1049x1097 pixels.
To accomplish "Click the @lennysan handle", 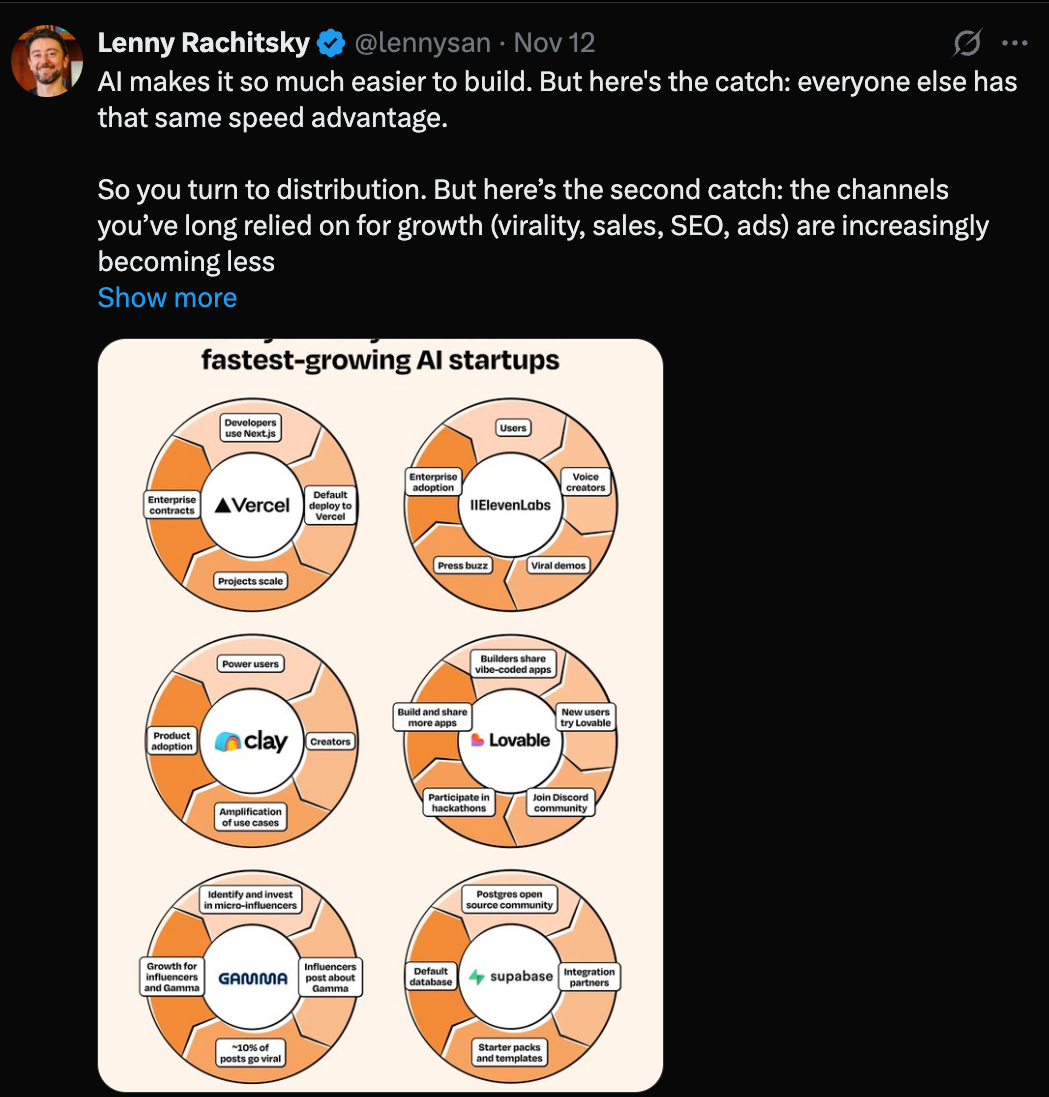I will click(x=423, y=43).
